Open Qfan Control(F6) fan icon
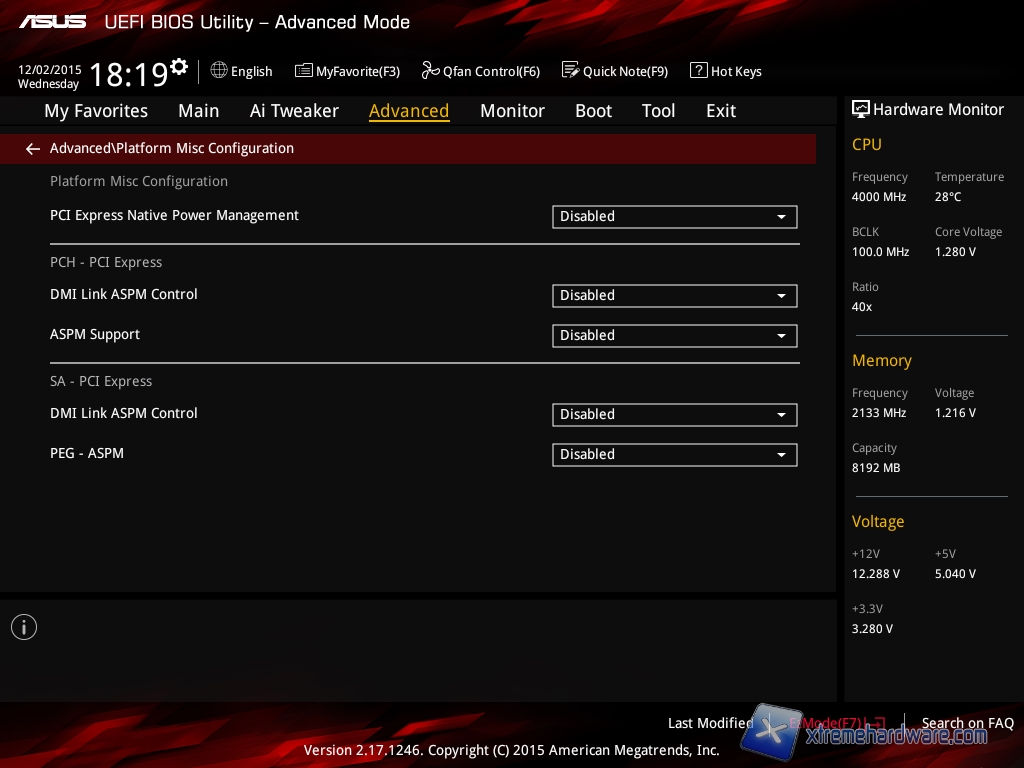Screen dimensions: 1024x768 [431, 71]
